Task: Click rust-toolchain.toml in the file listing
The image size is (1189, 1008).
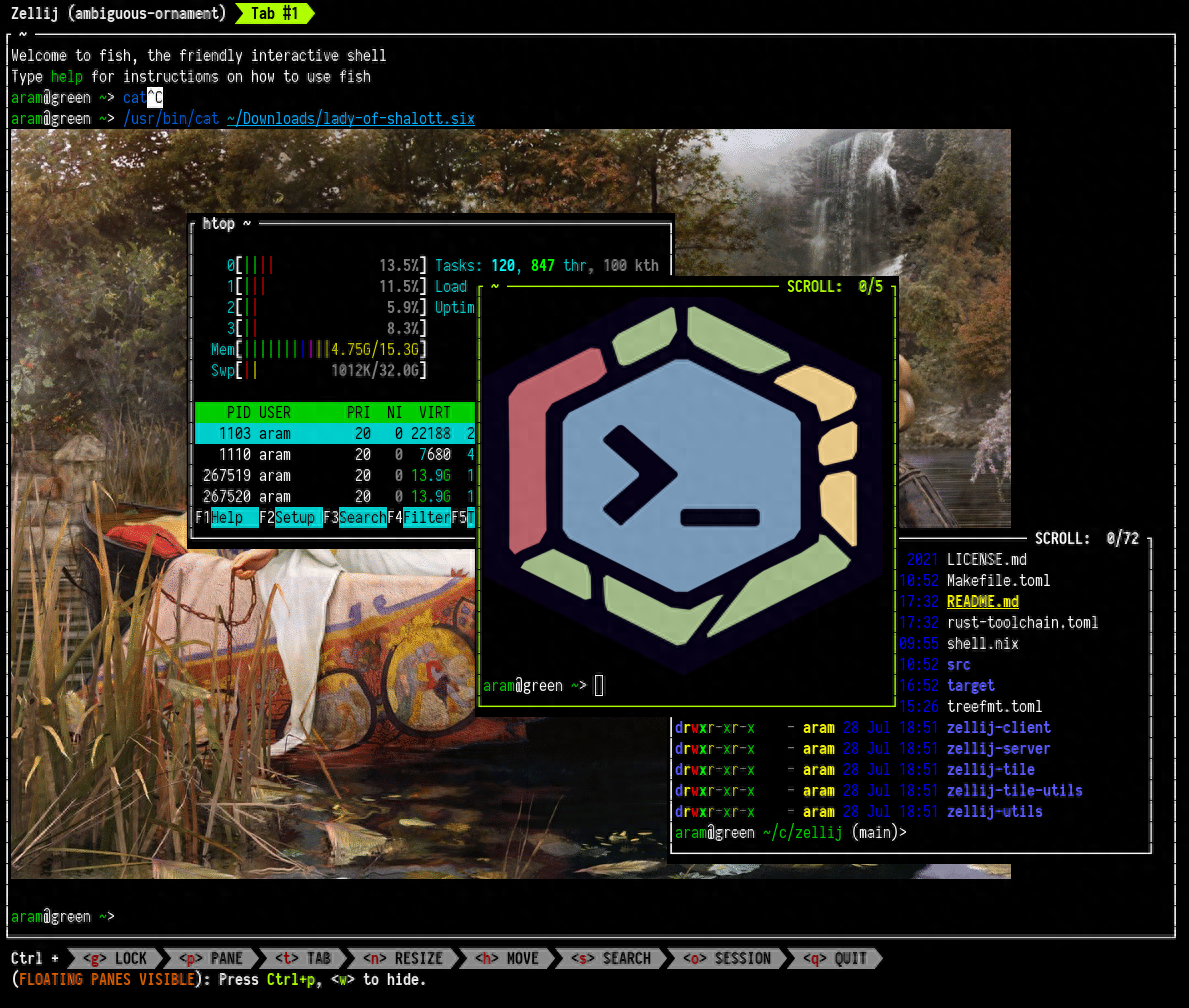Action: 1022,623
